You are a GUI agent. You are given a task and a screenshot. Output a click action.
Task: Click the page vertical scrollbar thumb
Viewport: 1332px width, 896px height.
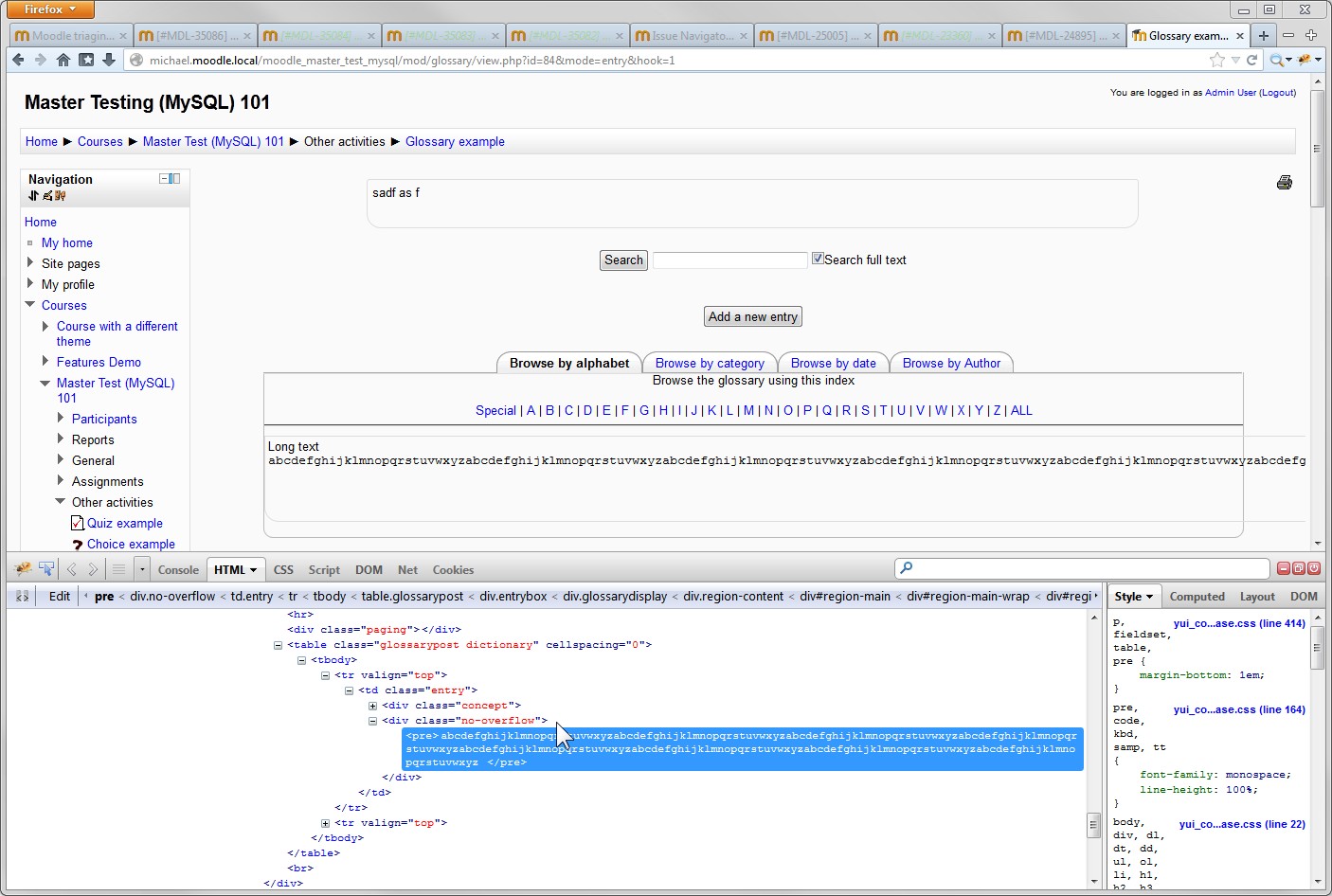[x=1317, y=149]
